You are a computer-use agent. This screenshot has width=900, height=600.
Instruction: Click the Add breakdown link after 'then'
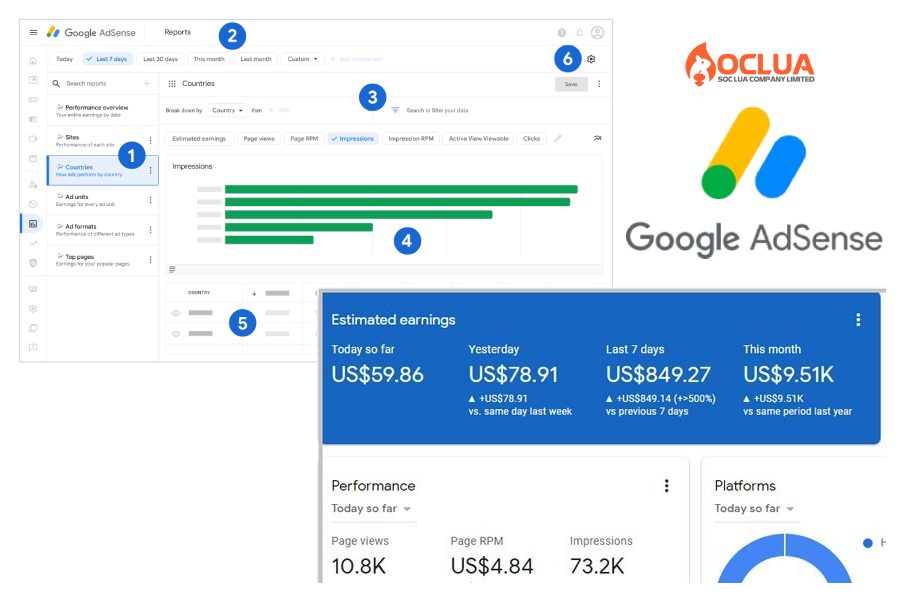tap(280, 110)
